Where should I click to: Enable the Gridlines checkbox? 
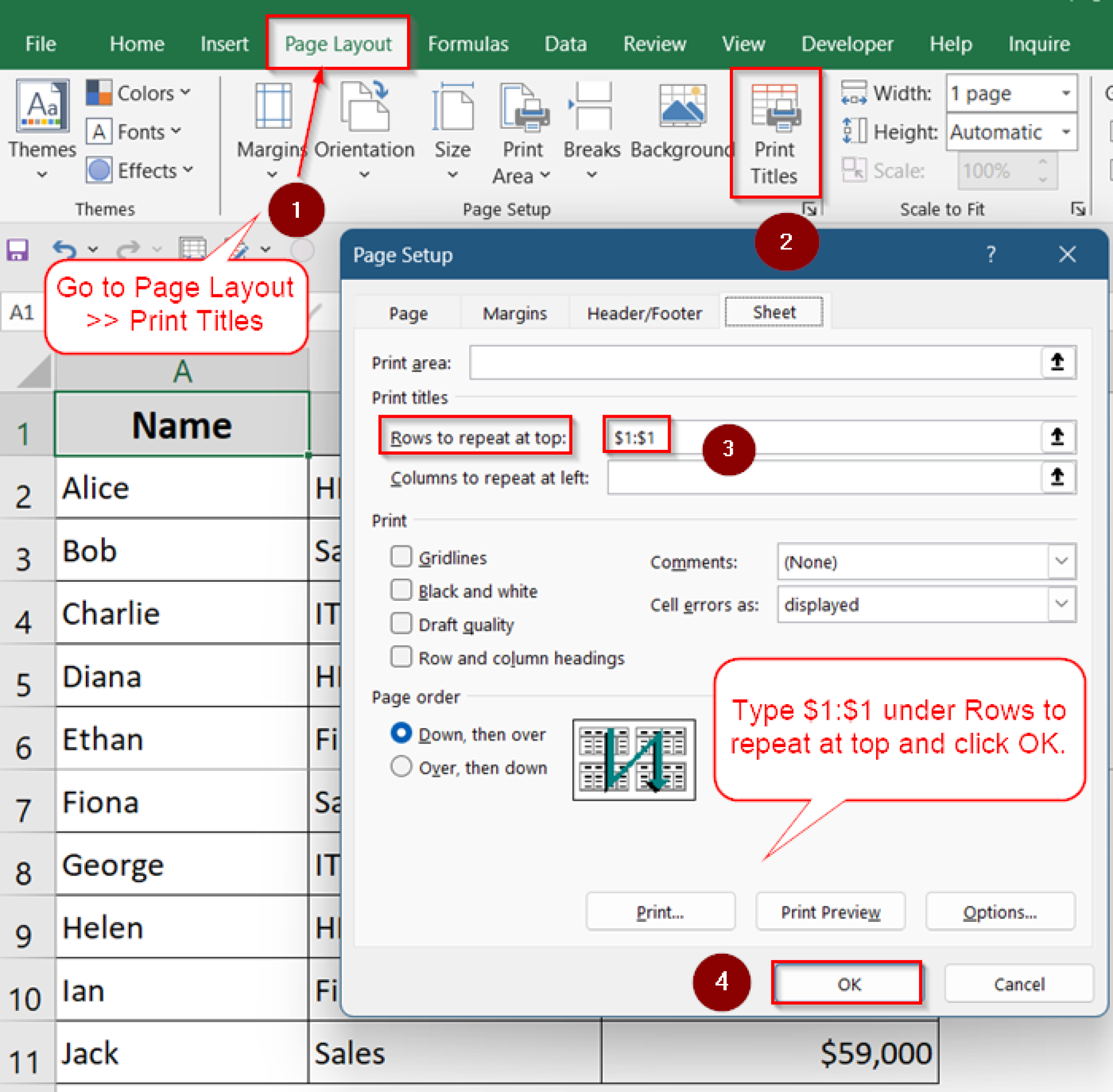401,556
